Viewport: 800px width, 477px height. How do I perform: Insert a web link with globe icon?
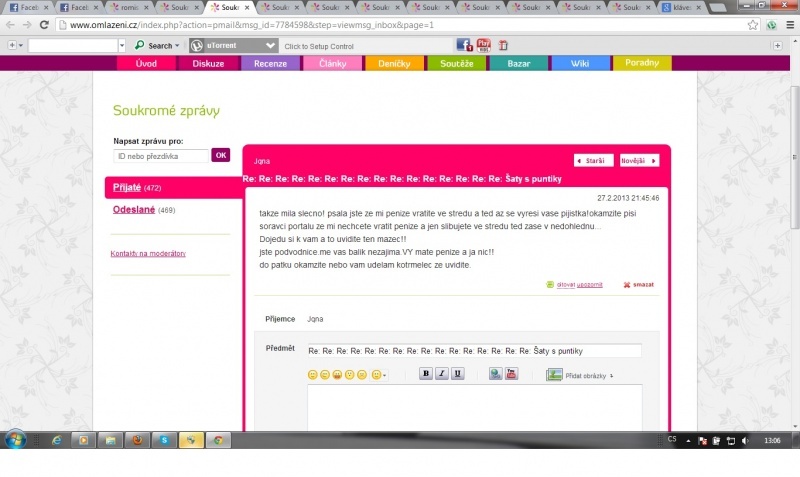pos(495,374)
